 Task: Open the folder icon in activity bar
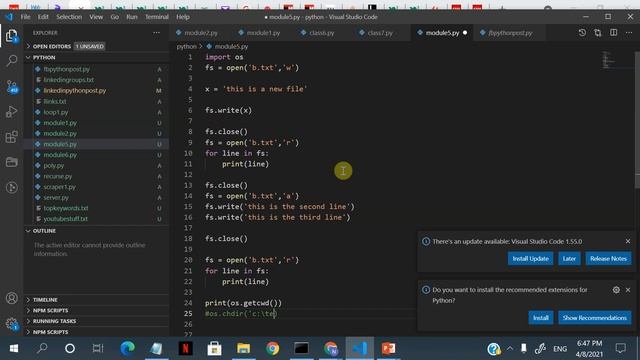tap(11, 162)
